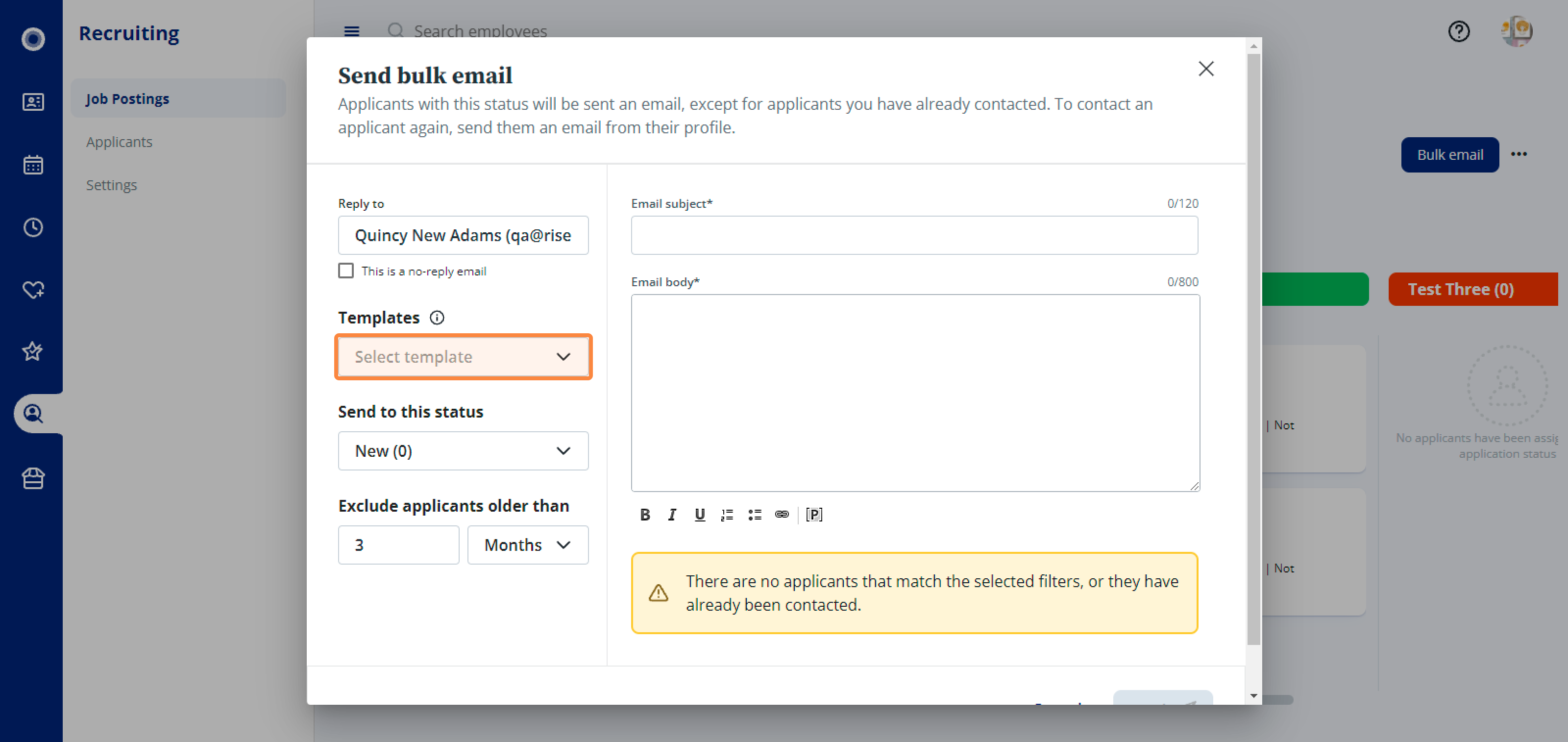Open the Send to this status dropdown

(463, 450)
